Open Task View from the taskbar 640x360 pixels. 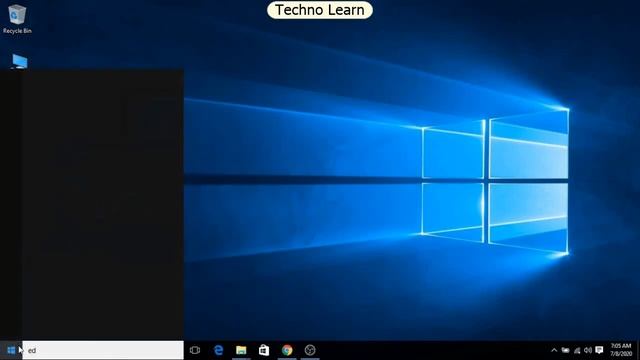(x=195, y=350)
